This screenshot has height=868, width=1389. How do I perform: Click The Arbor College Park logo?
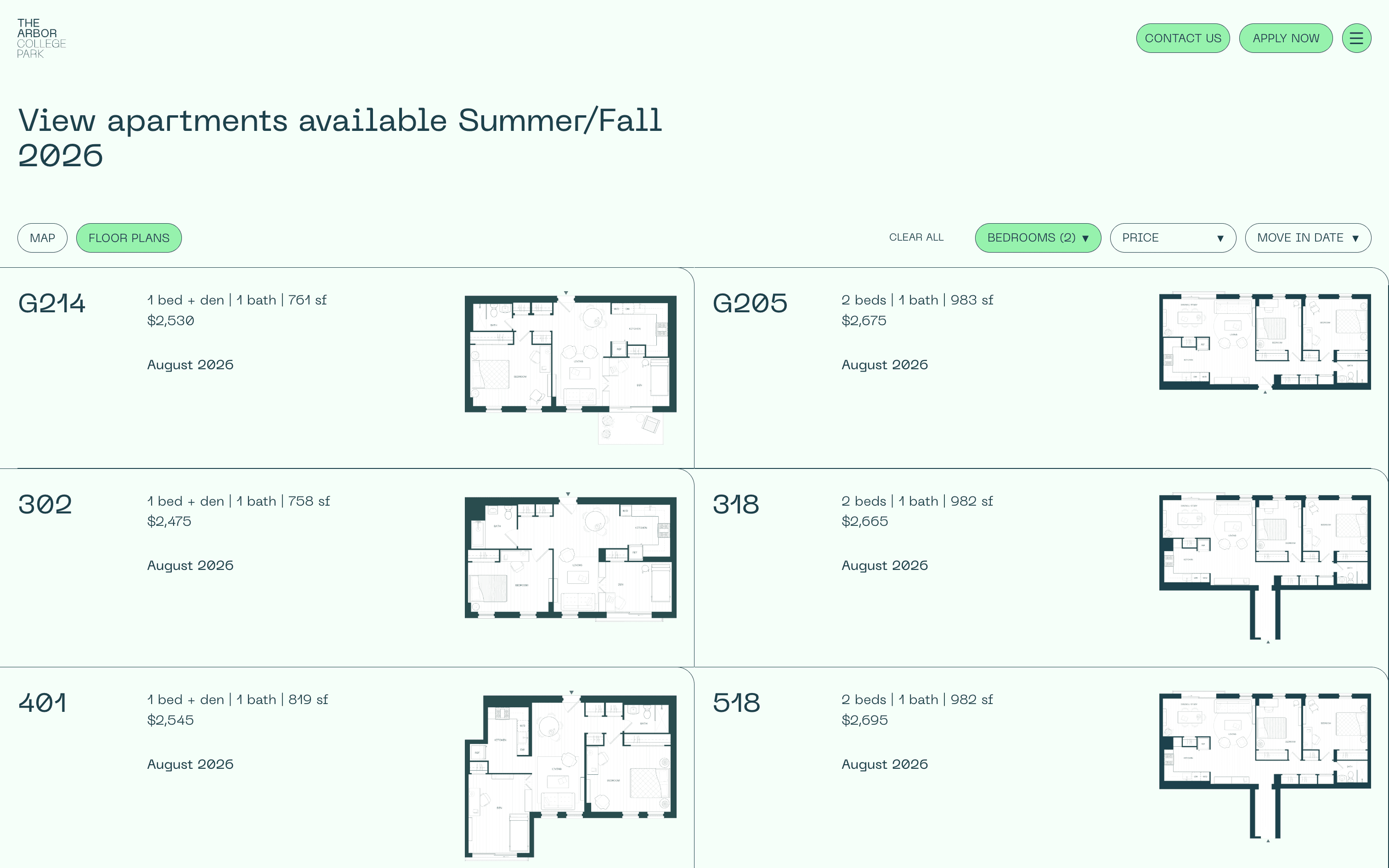[41, 39]
